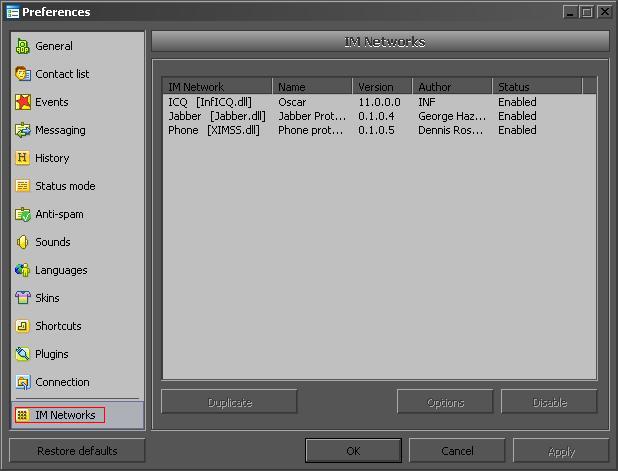
Task: Click the General icon in sidebar
Action: coord(22,47)
